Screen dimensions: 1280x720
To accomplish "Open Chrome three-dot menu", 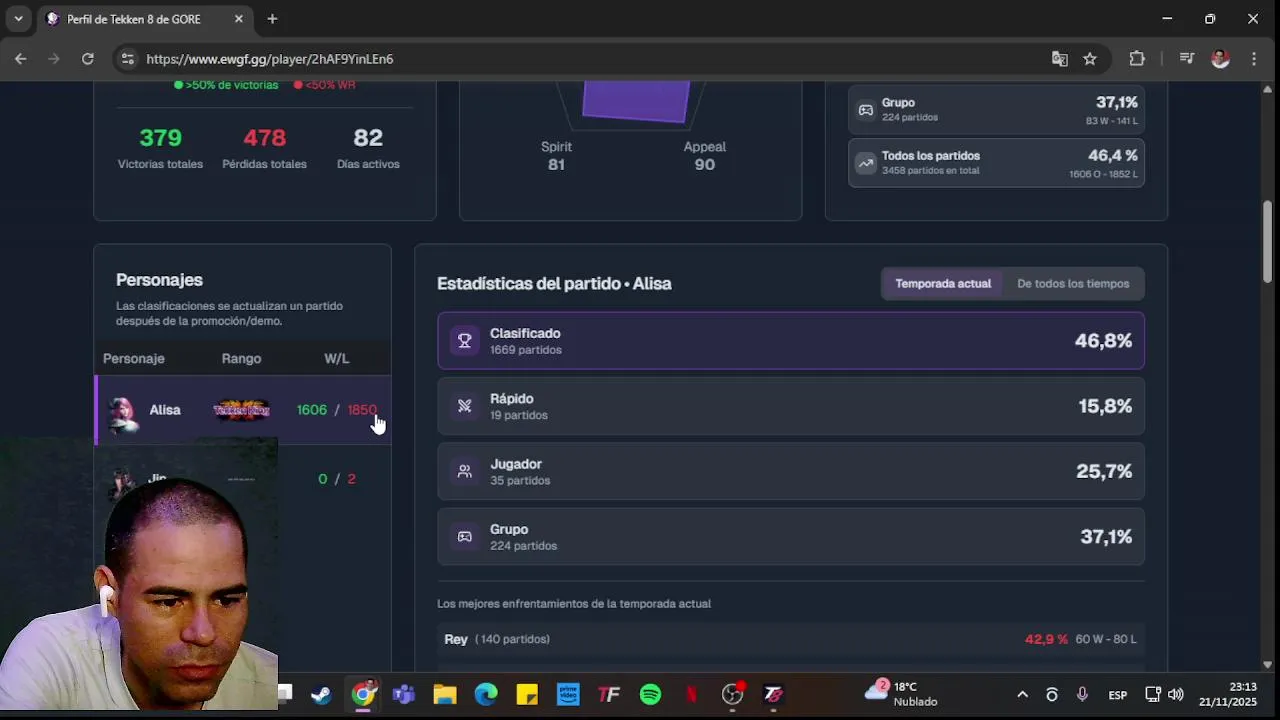I will [1254, 59].
